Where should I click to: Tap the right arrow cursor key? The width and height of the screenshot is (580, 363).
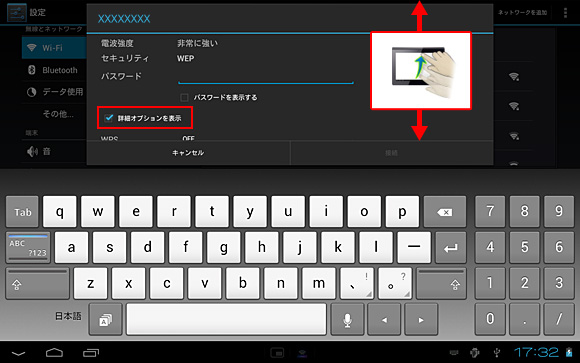(x=421, y=320)
